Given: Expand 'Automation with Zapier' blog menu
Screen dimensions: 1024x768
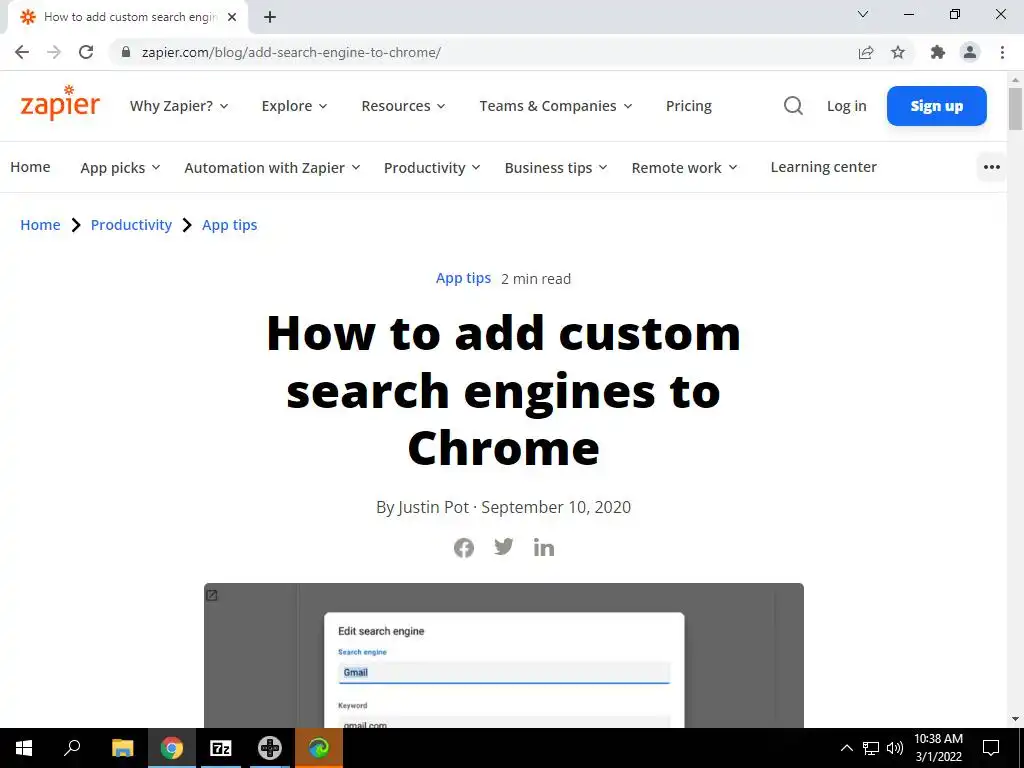Looking at the screenshot, I should click(272, 168).
